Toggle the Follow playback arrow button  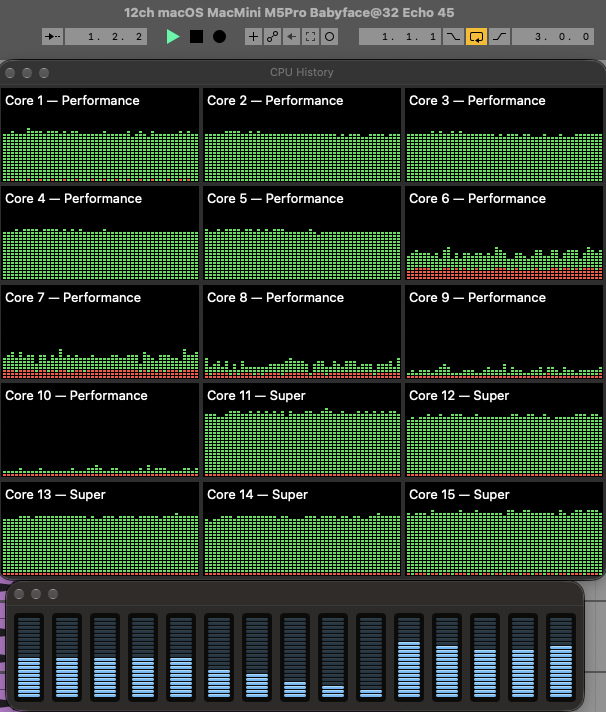click(x=52, y=37)
